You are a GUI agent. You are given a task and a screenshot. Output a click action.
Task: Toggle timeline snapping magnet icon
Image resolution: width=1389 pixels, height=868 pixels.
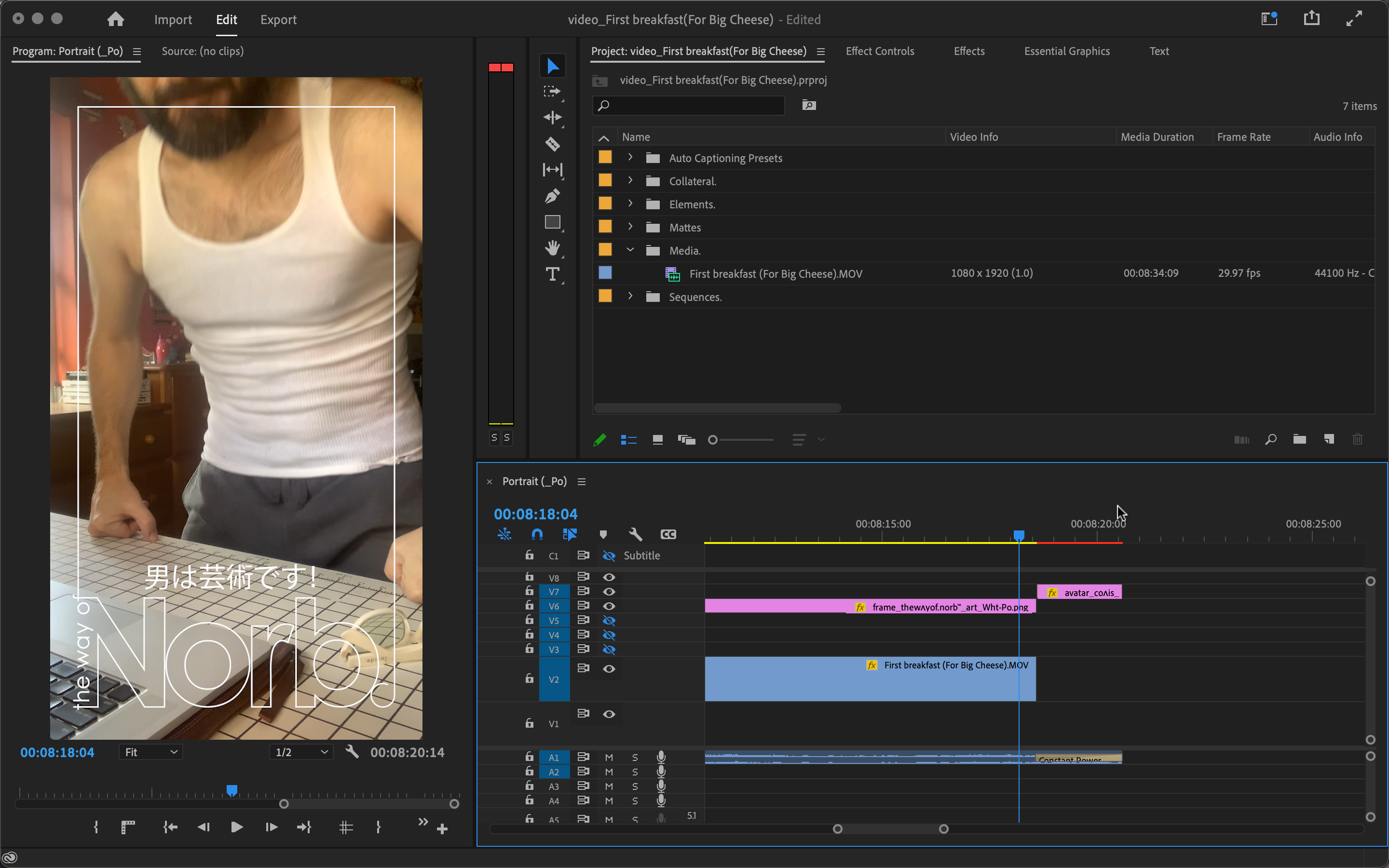537,534
